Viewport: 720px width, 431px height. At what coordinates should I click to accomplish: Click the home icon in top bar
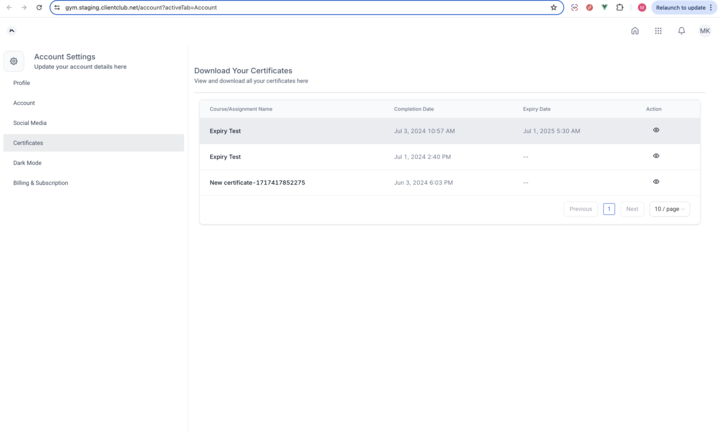tap(635, 31)
